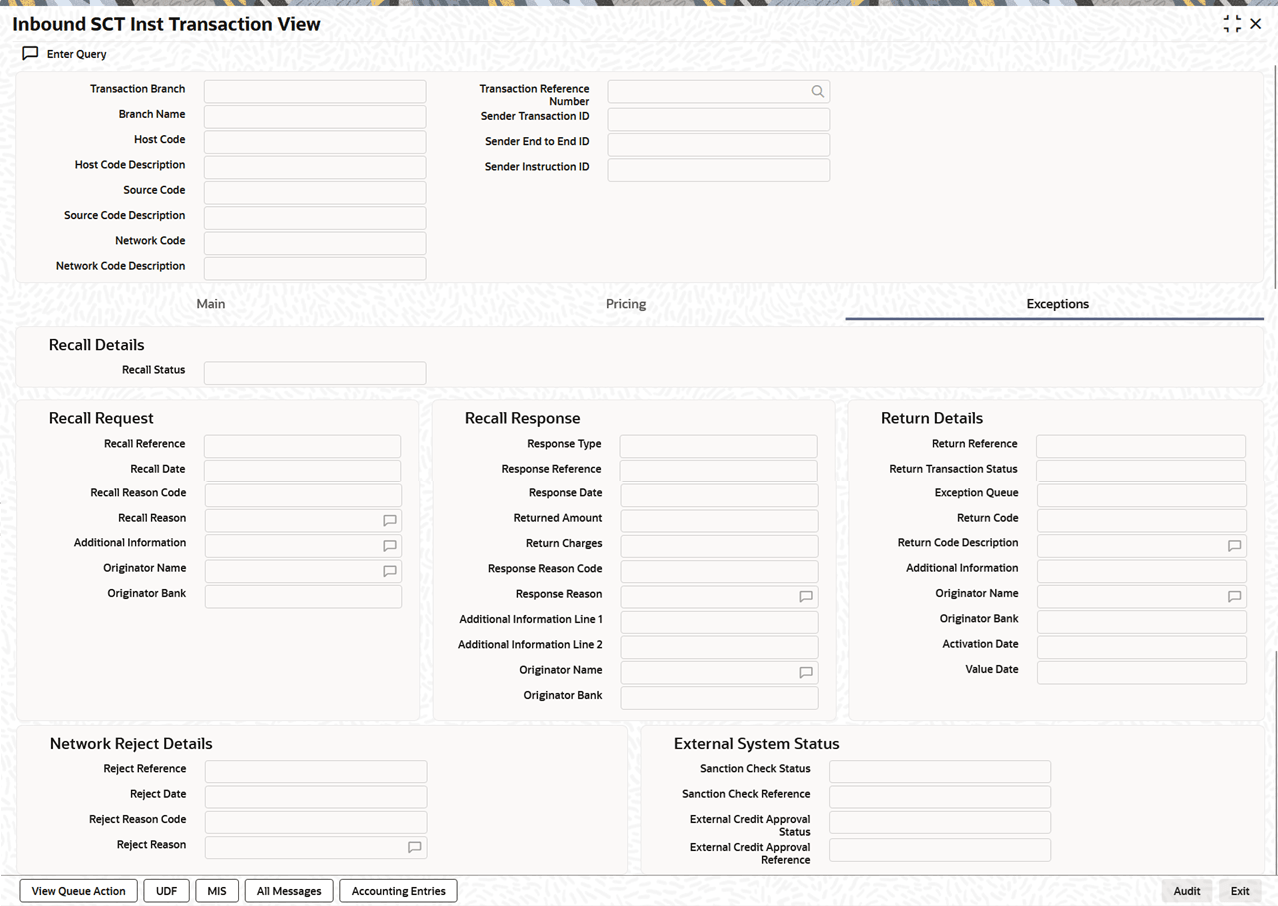Screen dimensions: 1278x906
Task: Click the Network Code field
Action: click(315, 244)
